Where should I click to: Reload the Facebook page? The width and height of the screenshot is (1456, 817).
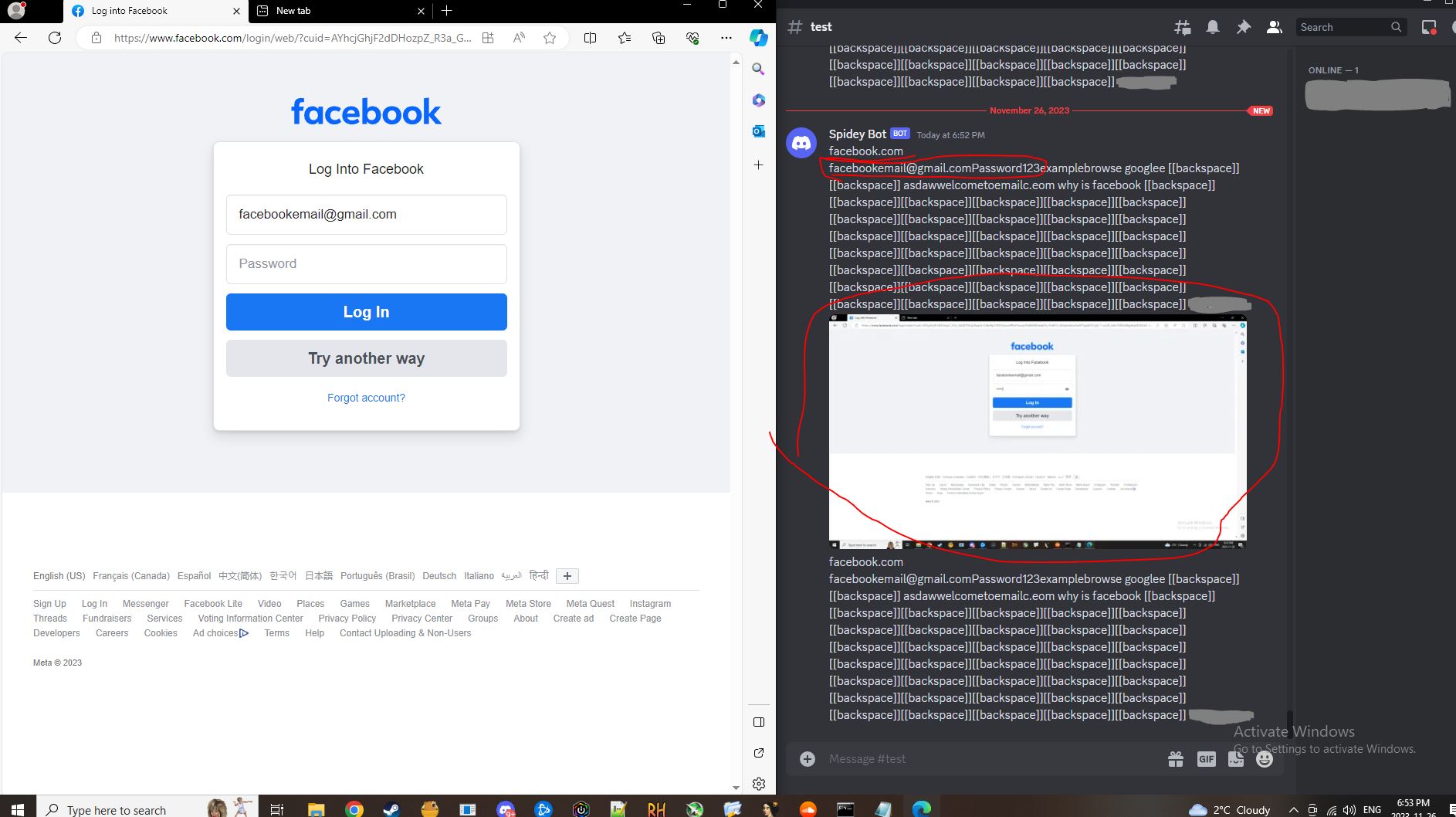click(x=55, y=37)
